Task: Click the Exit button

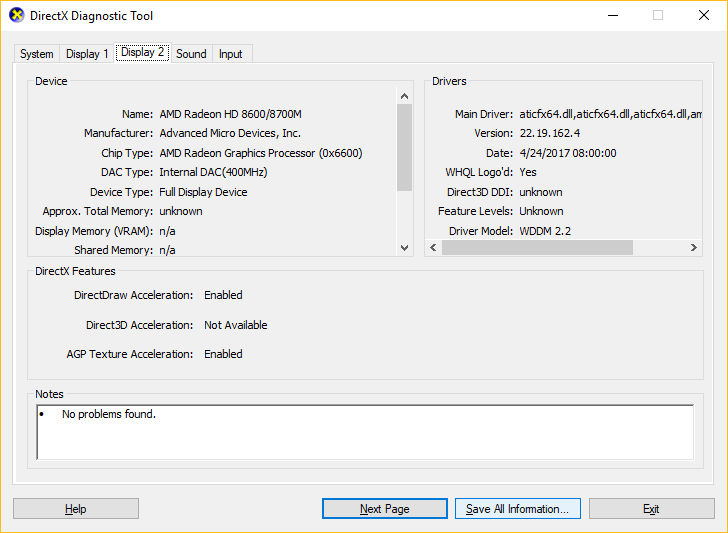Action: click(651, 509)
